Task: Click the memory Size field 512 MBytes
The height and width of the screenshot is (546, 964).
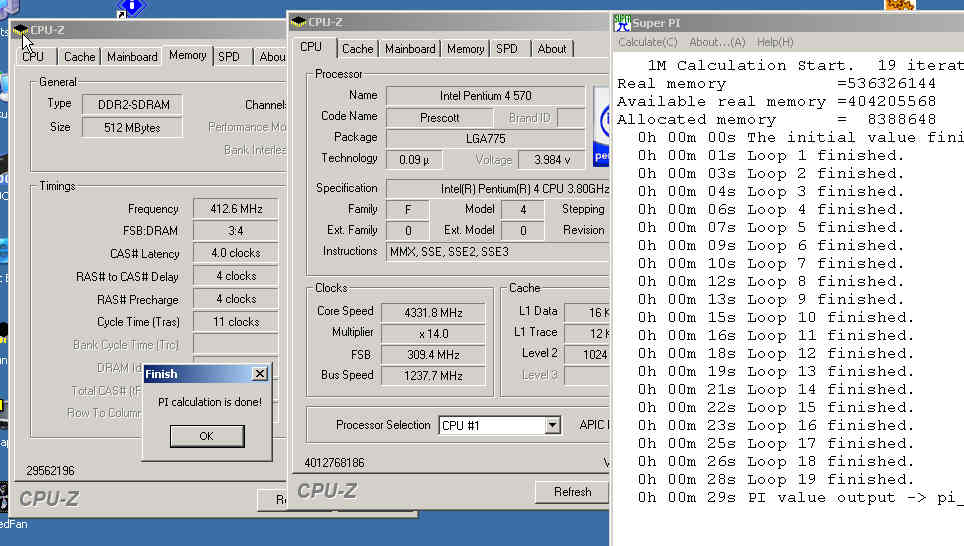Action: pos(133,127)
